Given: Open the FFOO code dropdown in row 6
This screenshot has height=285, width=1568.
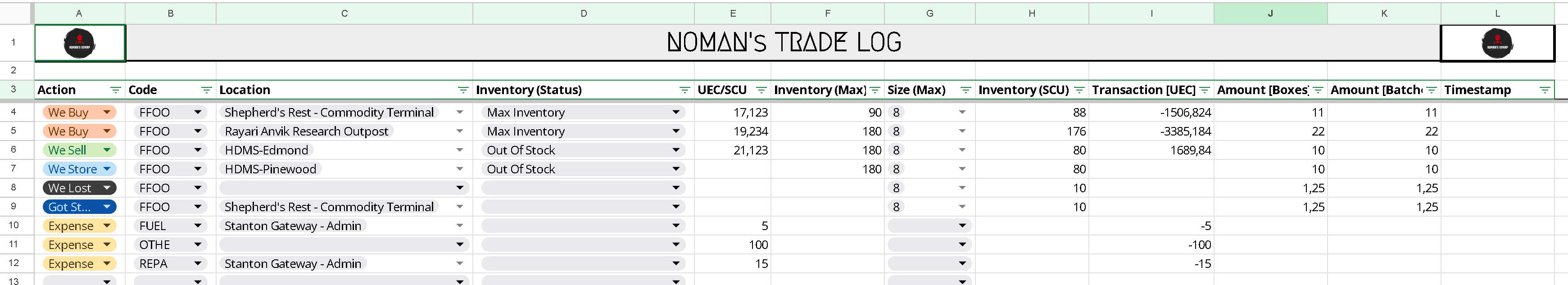Looking at the screenshot, I should (x=197, y=150).
